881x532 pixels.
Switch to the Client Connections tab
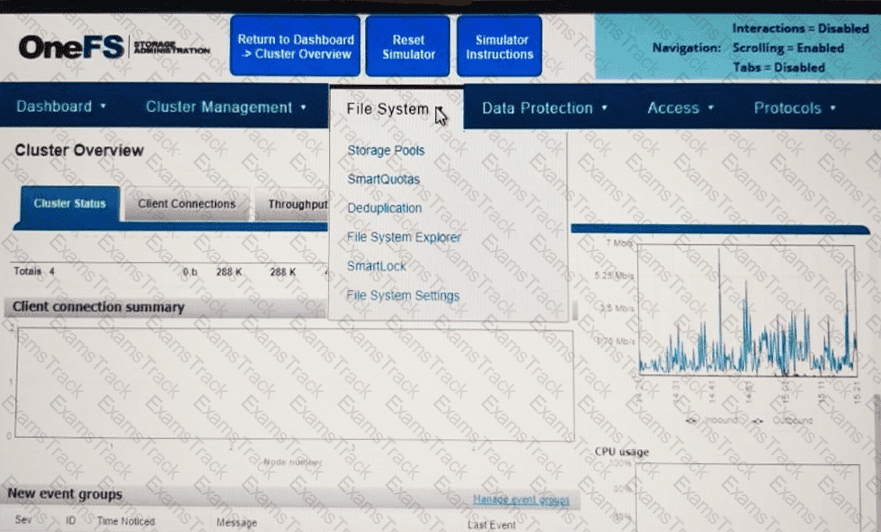click(x=186, y=204)
